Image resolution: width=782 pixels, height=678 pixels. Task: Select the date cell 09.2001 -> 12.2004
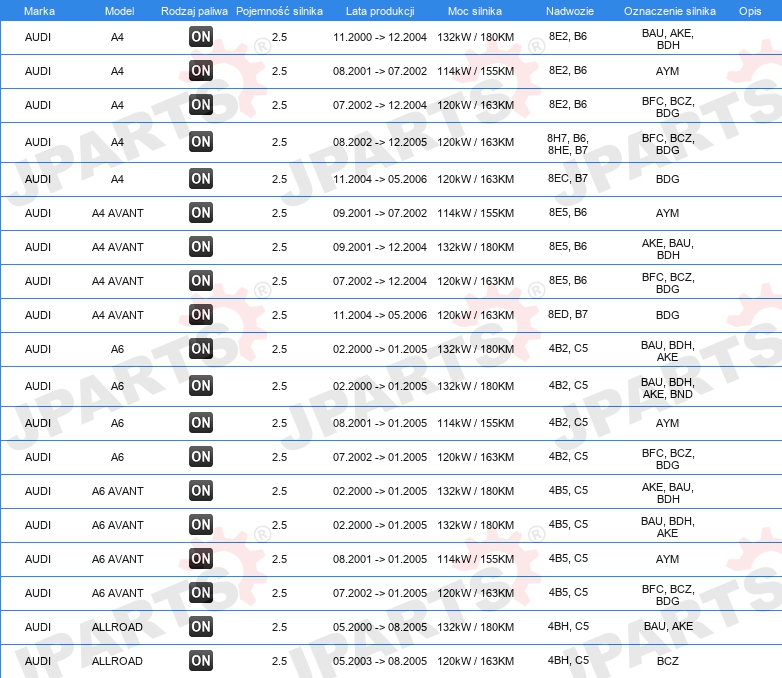[x=380, y=247]
